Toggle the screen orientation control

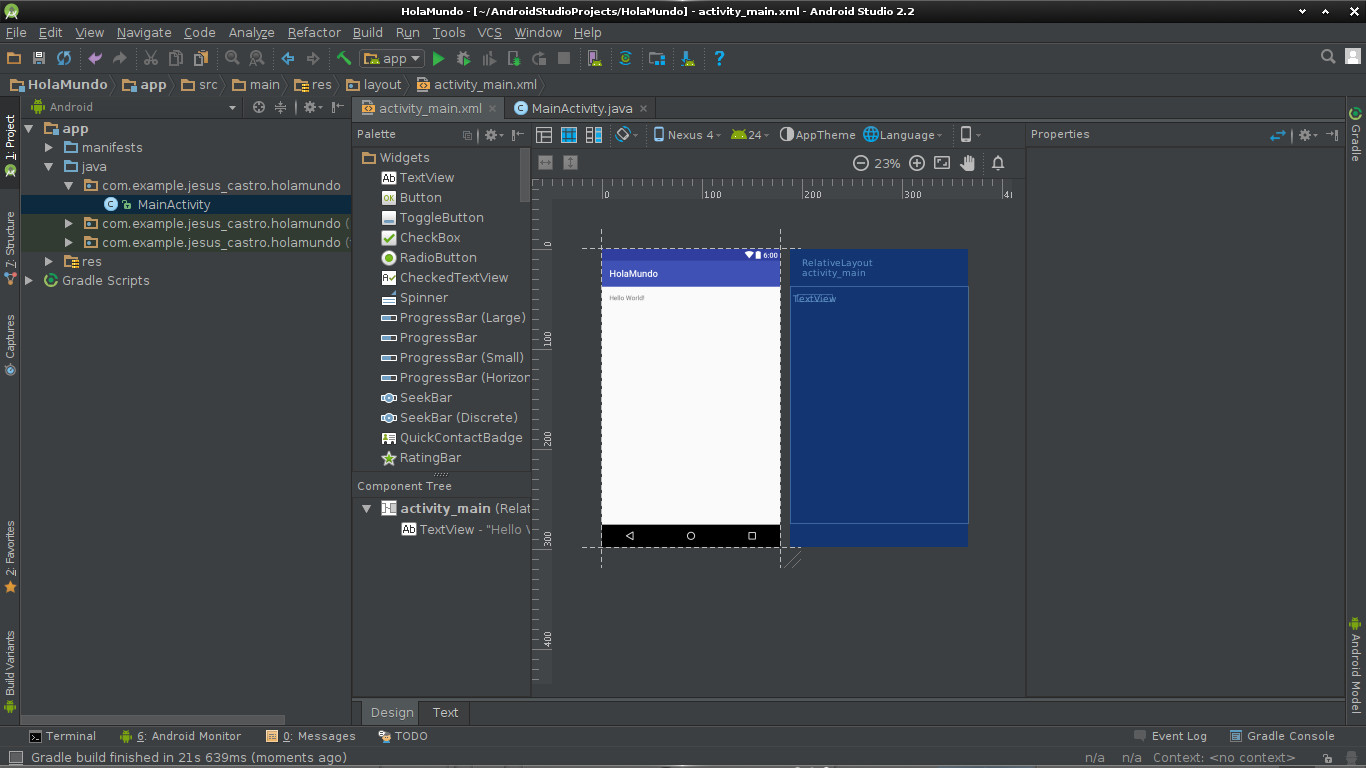click(x=626, y=135)
